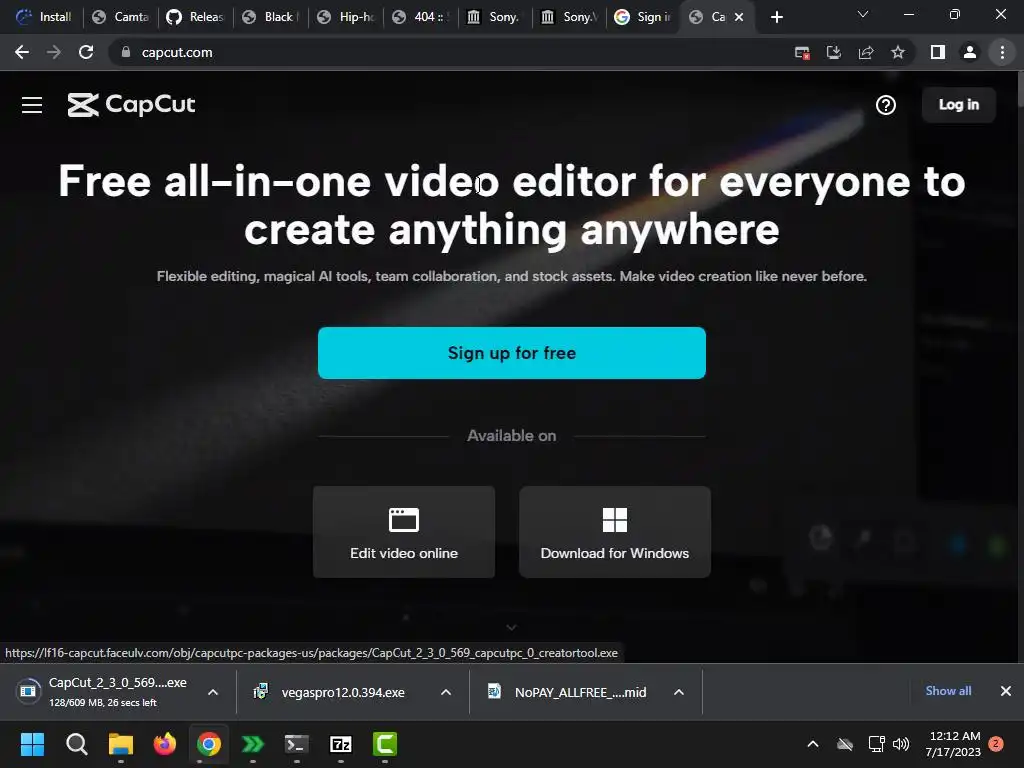Open the Windows Start menu
The width and height of the screenshot is (1024, 768).
click(x=32, y=744)
